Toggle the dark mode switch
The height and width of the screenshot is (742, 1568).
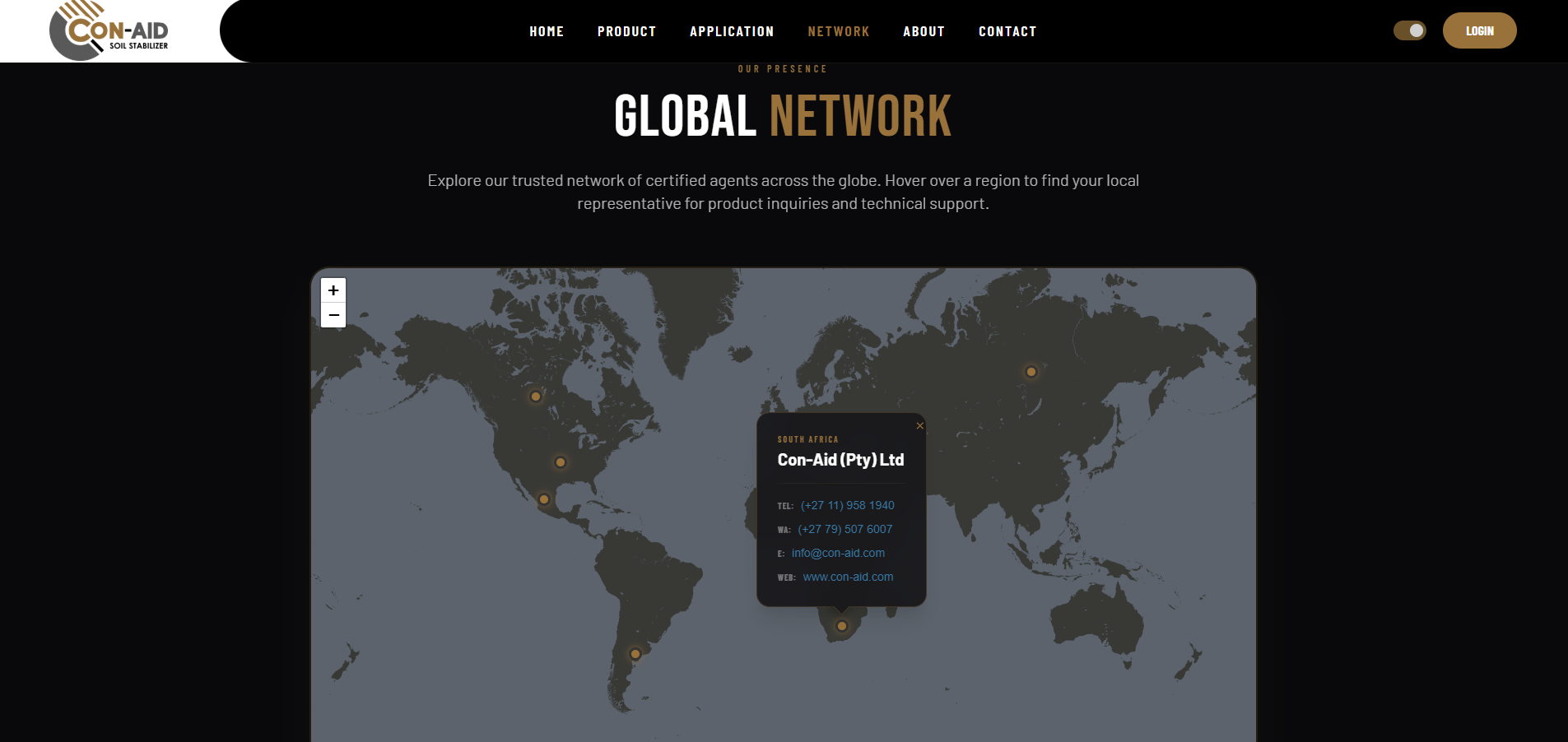click(1409, 30)
